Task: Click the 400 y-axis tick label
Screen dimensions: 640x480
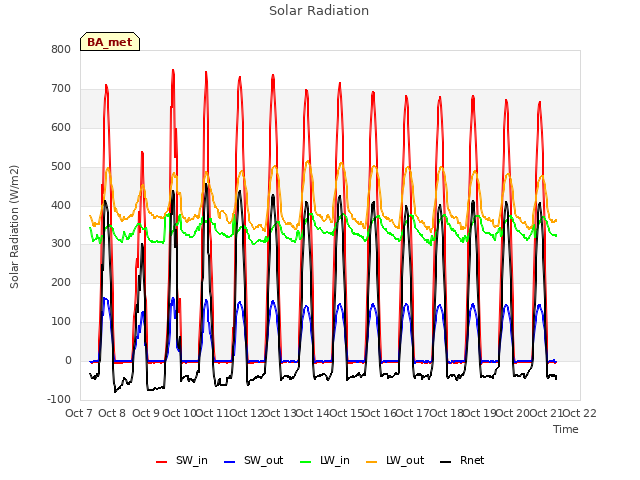Action: coord(61,205)
